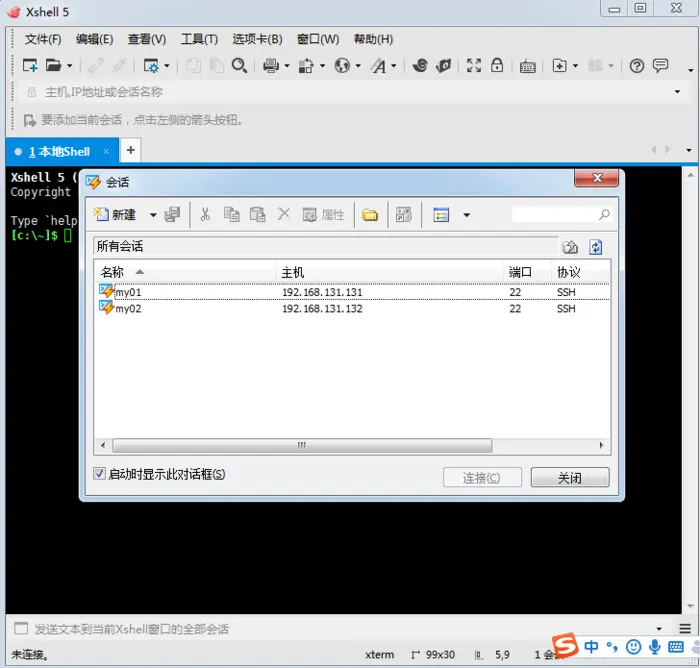Click the Print icon in toolbar
This screenshot has height=668, width=700.
pyautogui.click(x=271, y=66)
